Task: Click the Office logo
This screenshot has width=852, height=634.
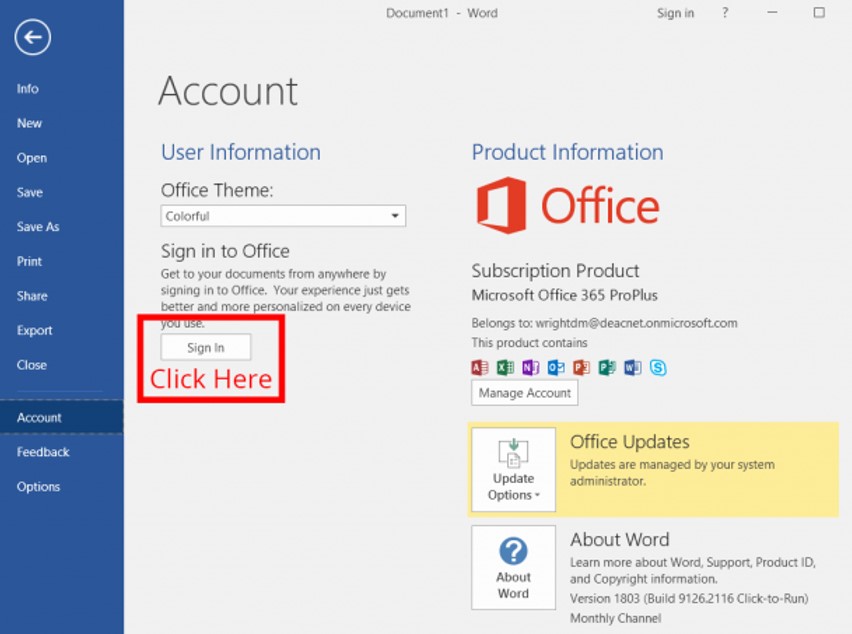Action: point(568,205)
